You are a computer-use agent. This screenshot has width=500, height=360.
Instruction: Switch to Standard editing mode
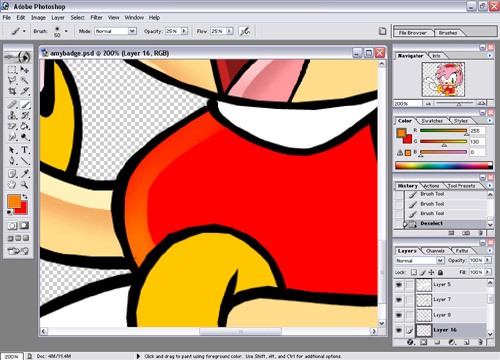12,226
